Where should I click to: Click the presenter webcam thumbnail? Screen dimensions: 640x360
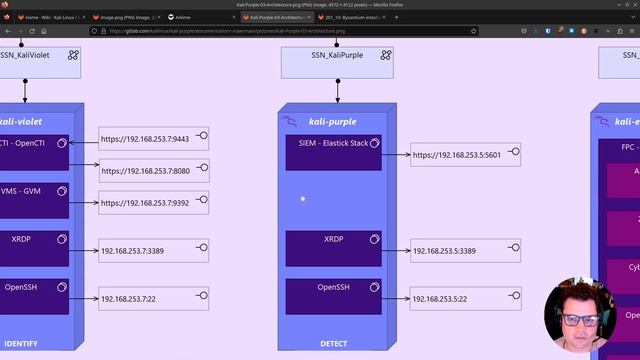[x=580, y=315]
